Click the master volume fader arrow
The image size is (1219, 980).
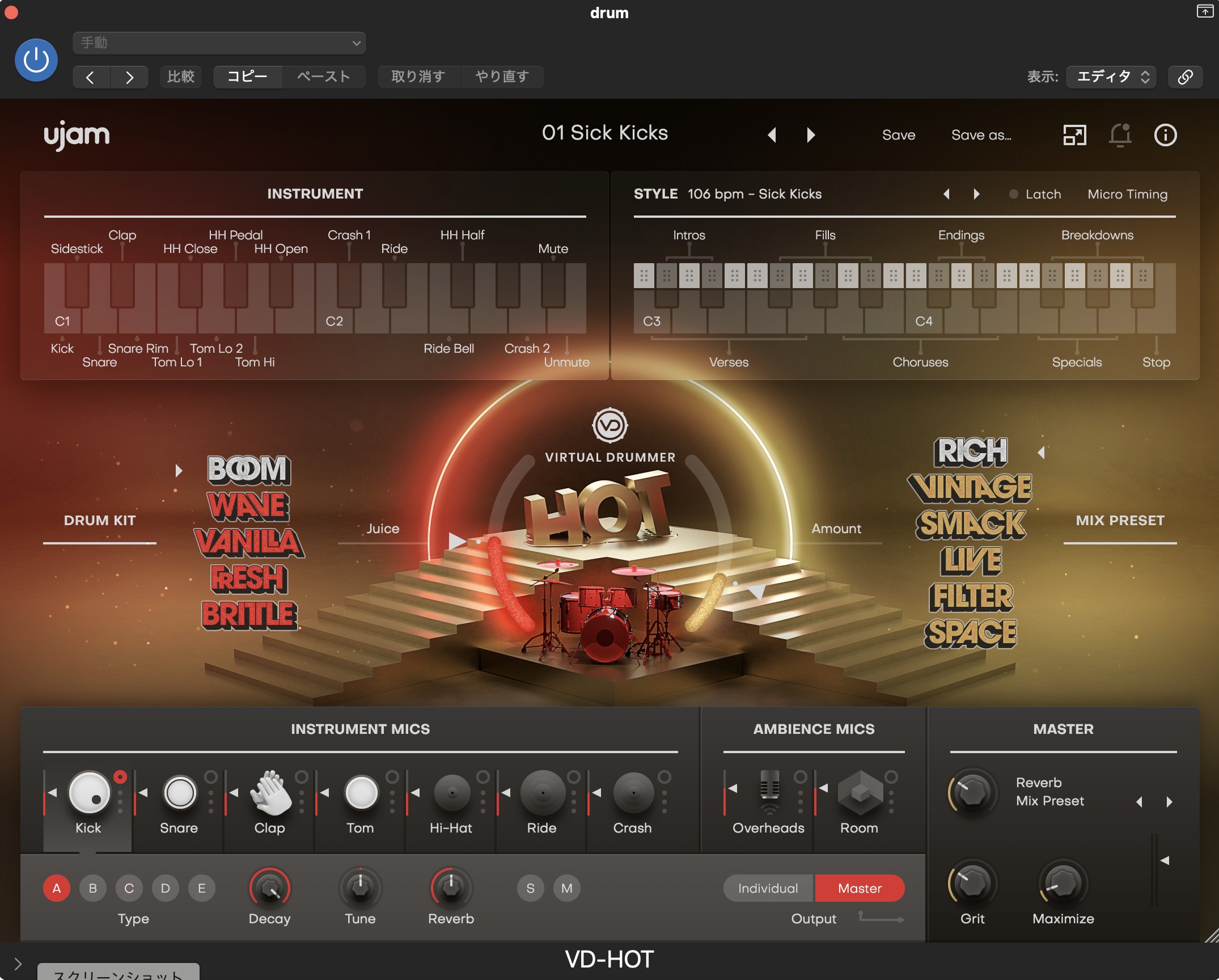pos(1165,860)
